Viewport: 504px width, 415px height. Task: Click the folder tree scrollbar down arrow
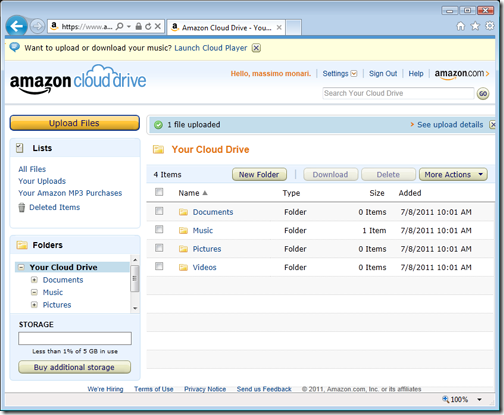pos(135,308)
